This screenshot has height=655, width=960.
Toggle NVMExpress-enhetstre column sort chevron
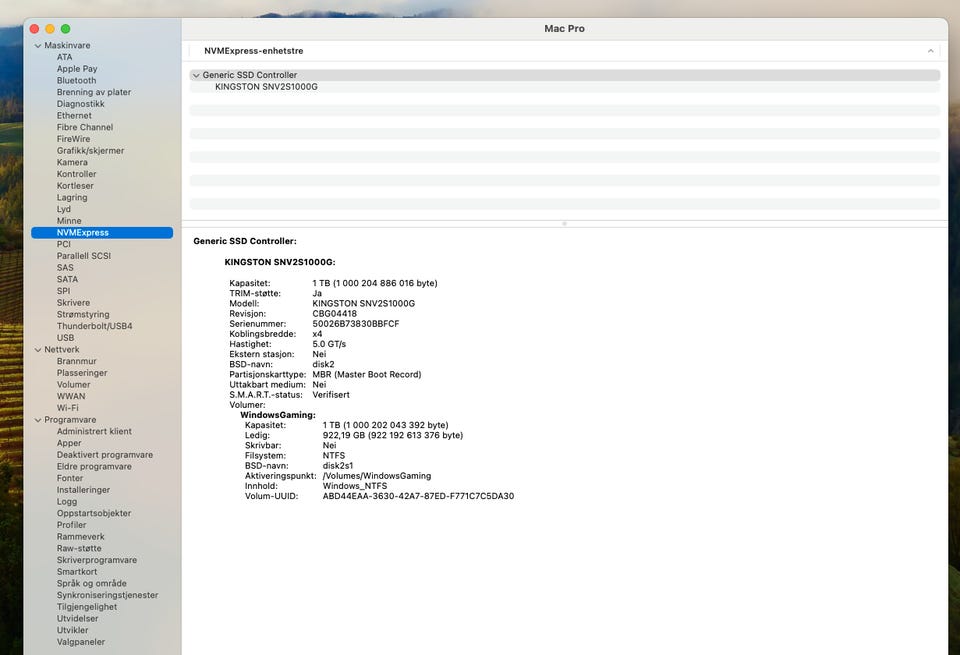point(930,51)
